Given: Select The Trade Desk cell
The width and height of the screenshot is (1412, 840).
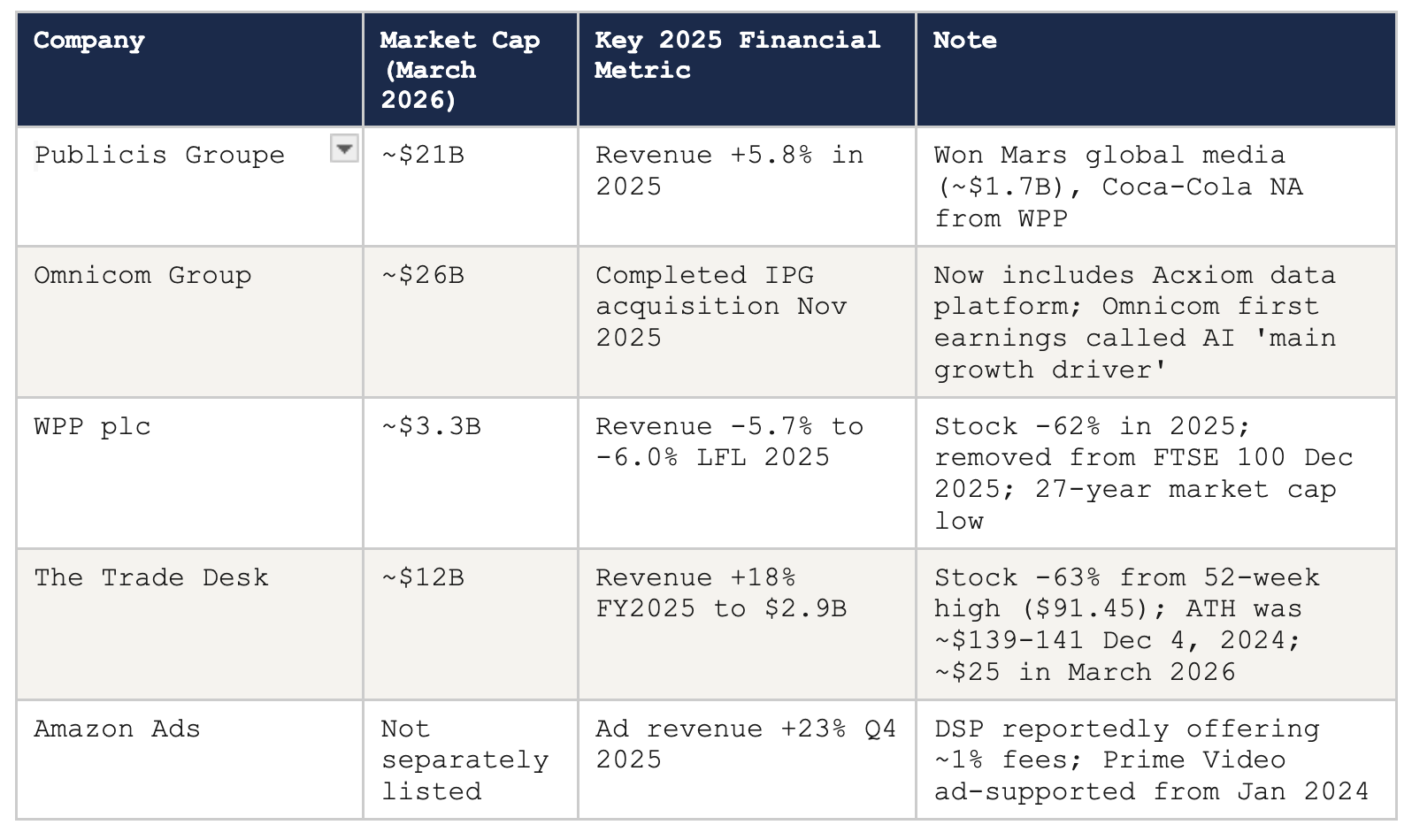Looking at the screenshot, I should (x=190, y=624).
